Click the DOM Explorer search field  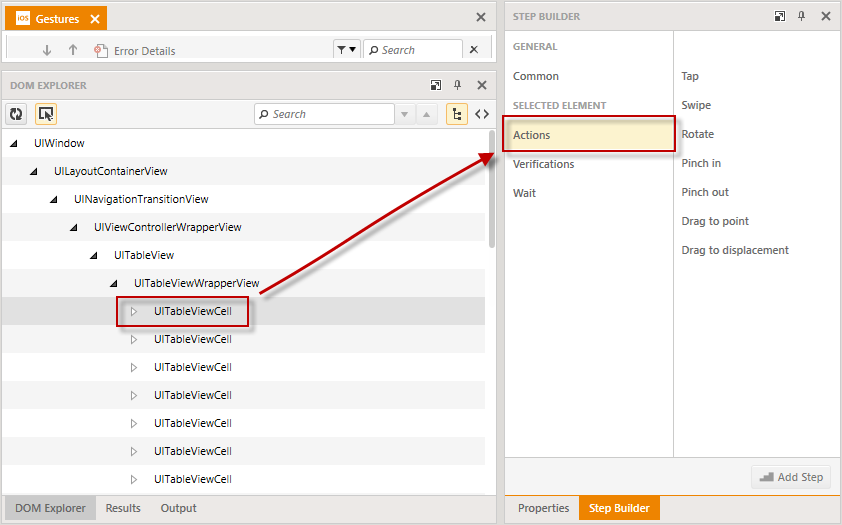324,114
